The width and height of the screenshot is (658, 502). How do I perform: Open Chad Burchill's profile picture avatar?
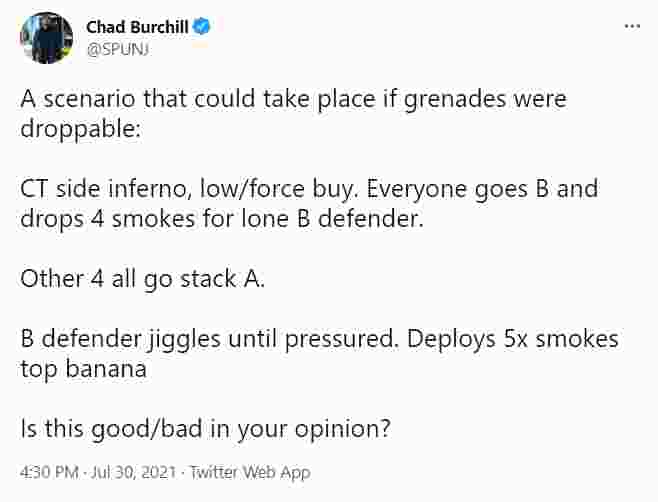(47, 38)
